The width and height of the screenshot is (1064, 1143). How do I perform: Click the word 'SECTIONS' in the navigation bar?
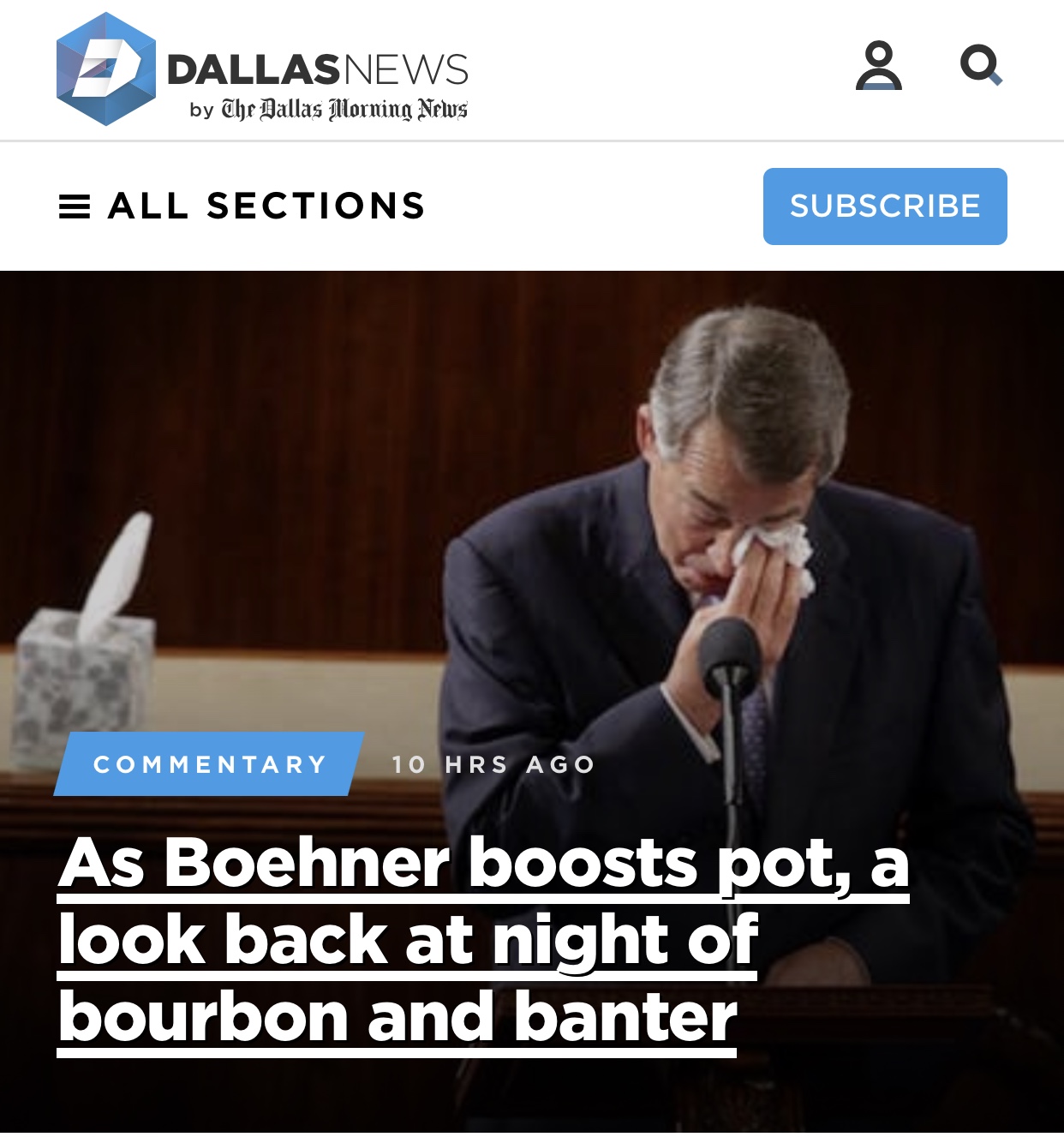point(316,206)
